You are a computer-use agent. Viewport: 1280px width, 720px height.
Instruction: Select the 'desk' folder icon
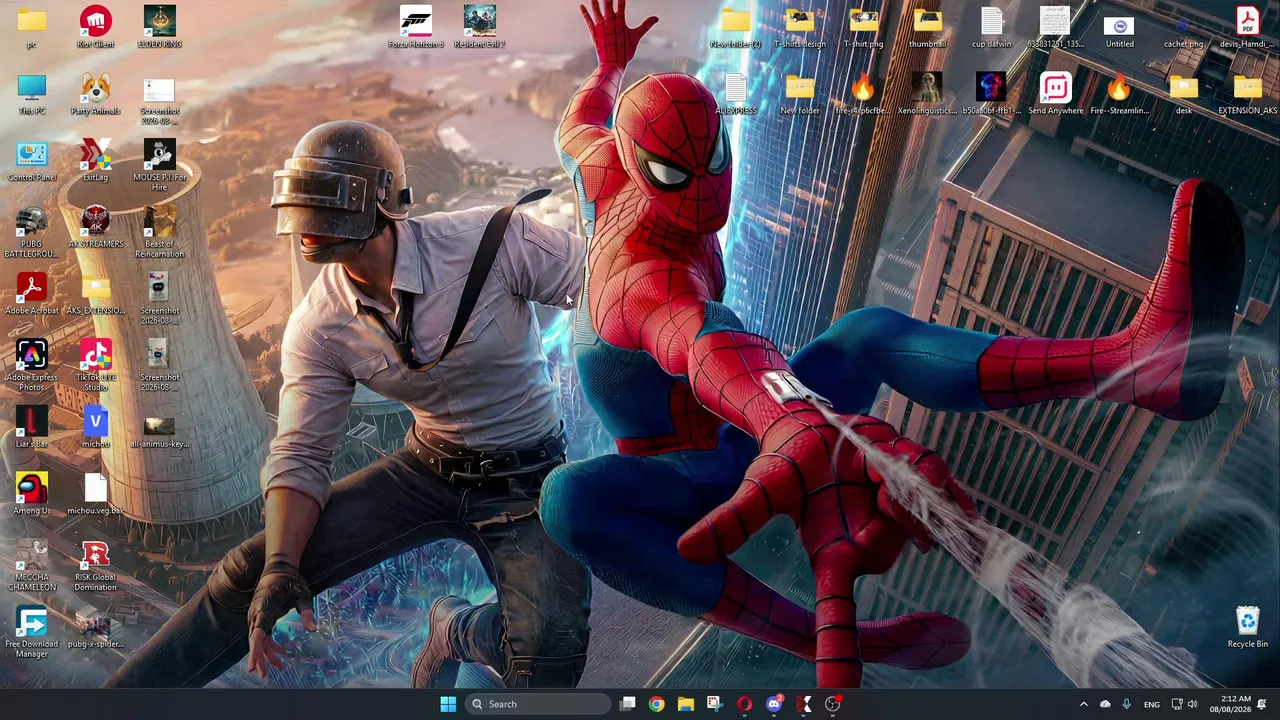(x=1184, y=94)
